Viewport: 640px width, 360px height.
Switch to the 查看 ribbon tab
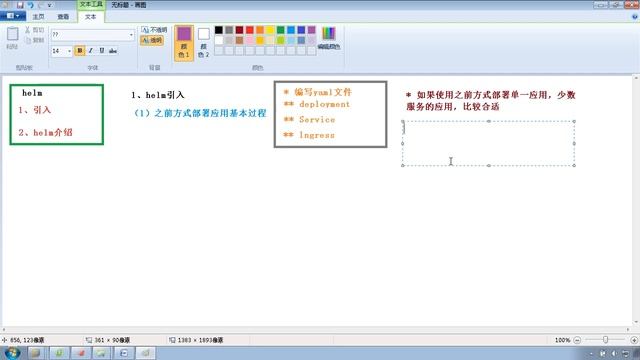[x=63, y=17]
